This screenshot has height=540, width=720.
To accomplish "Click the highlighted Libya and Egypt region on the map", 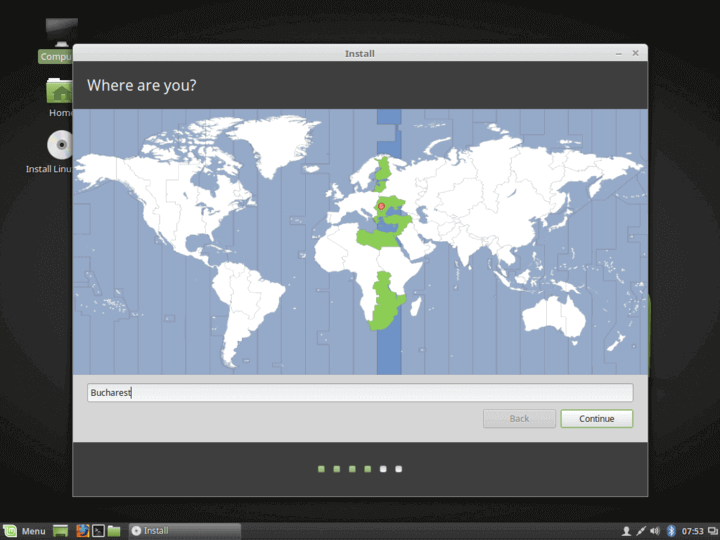I will [x=378, y=238].
